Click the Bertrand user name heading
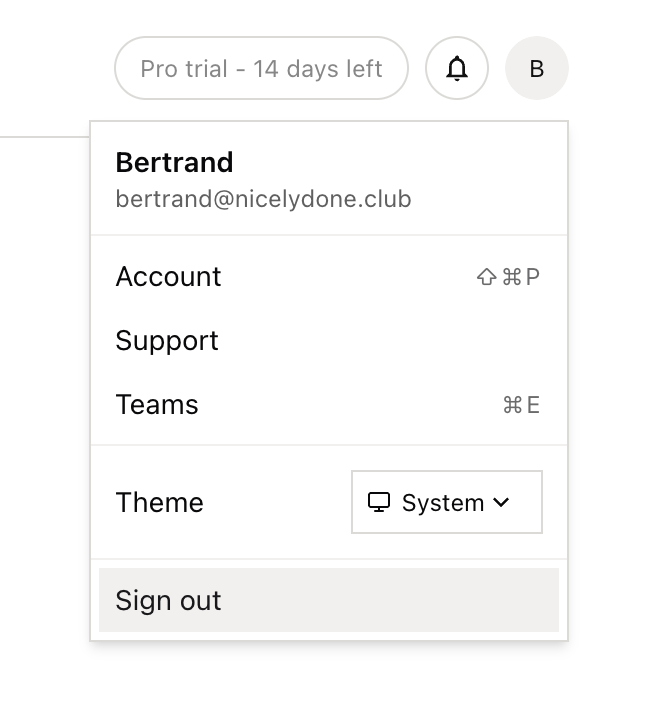 (x=174, y=163)
